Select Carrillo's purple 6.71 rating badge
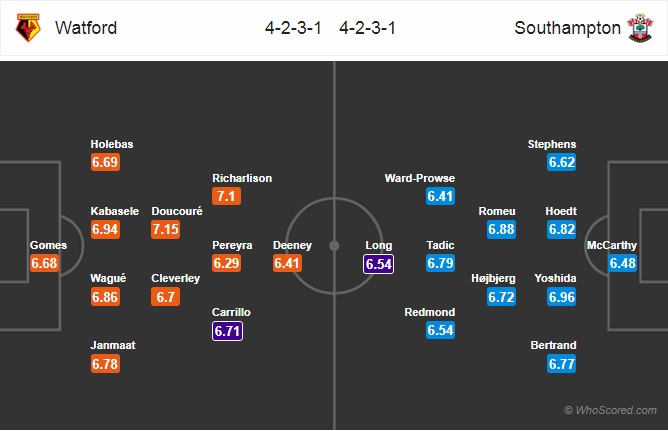 click(x=227, y=331)
